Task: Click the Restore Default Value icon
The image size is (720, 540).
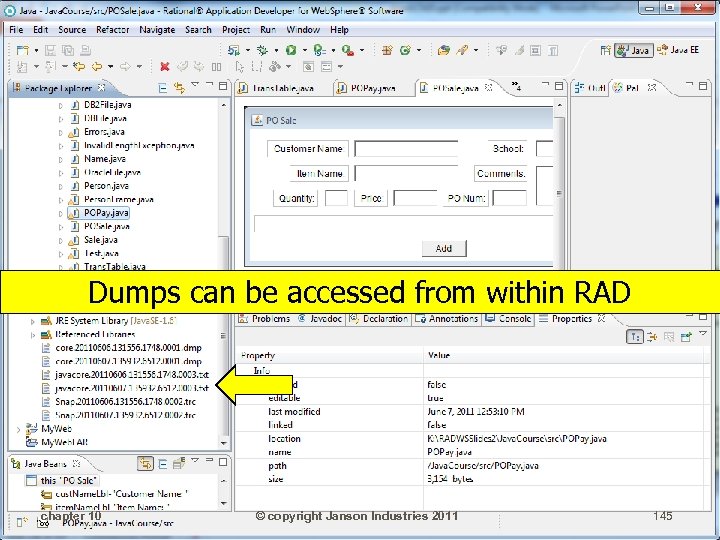Action: (x=669, y=337)
